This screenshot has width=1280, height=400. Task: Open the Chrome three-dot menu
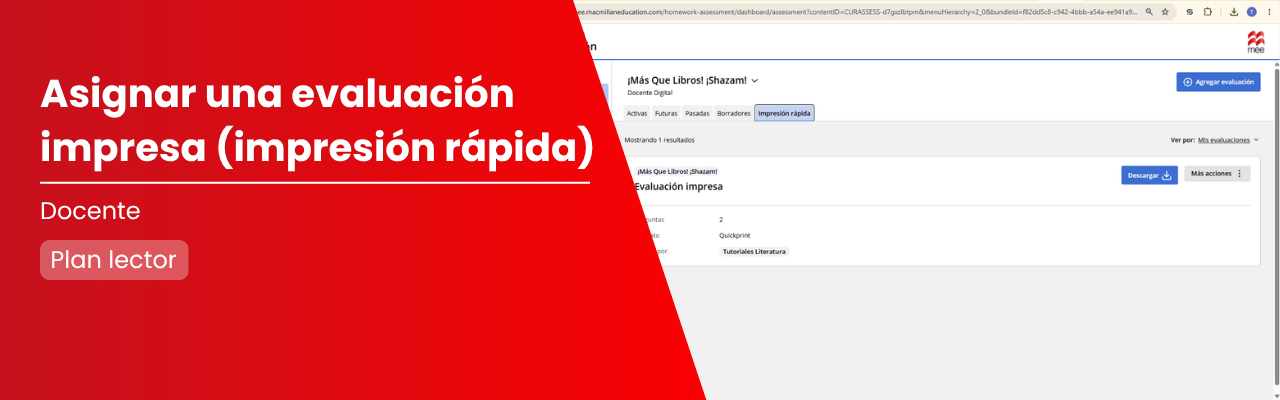1268,12
